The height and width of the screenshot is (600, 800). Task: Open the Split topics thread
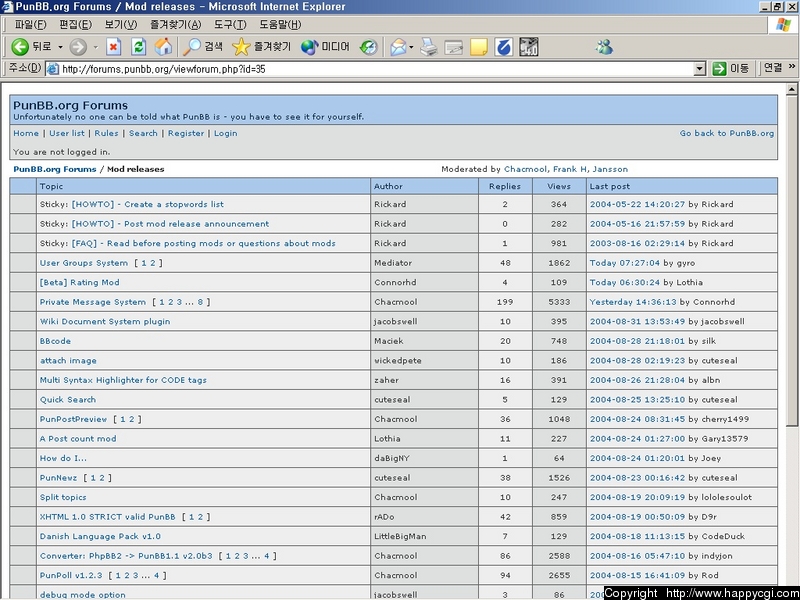(63, 497)
